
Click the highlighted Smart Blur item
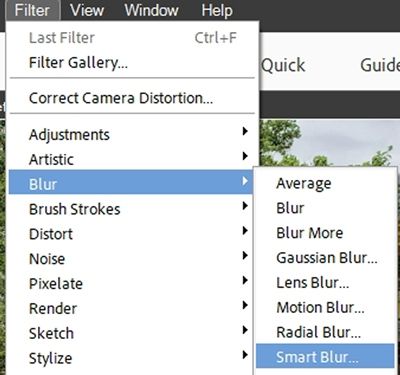[325, 357]
